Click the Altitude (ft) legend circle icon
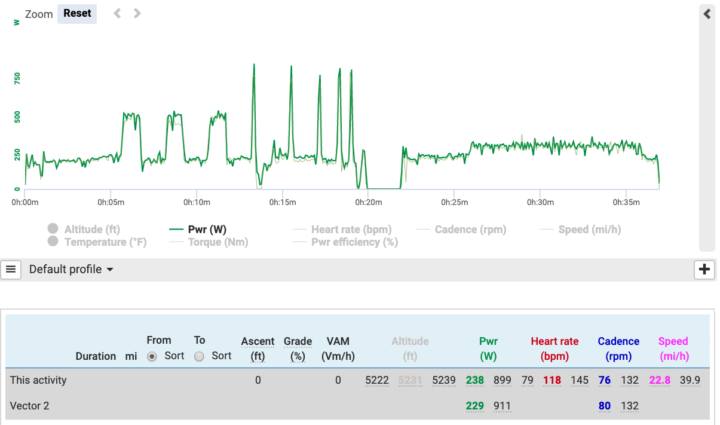Viewport: 720px width, 425px height. tap(51, 229)
